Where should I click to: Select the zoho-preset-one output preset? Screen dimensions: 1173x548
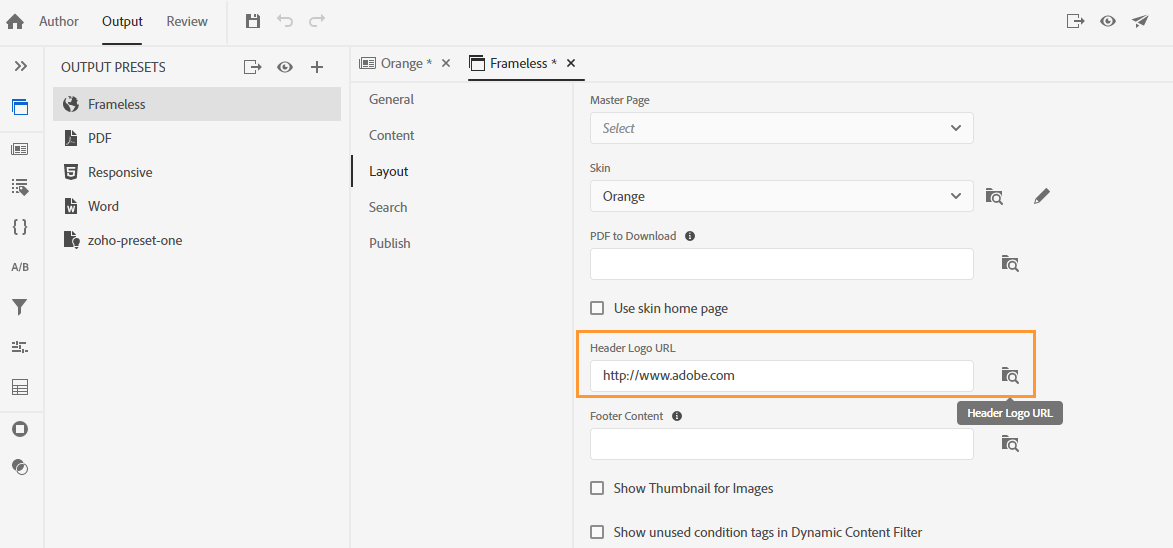pos(135,240)
